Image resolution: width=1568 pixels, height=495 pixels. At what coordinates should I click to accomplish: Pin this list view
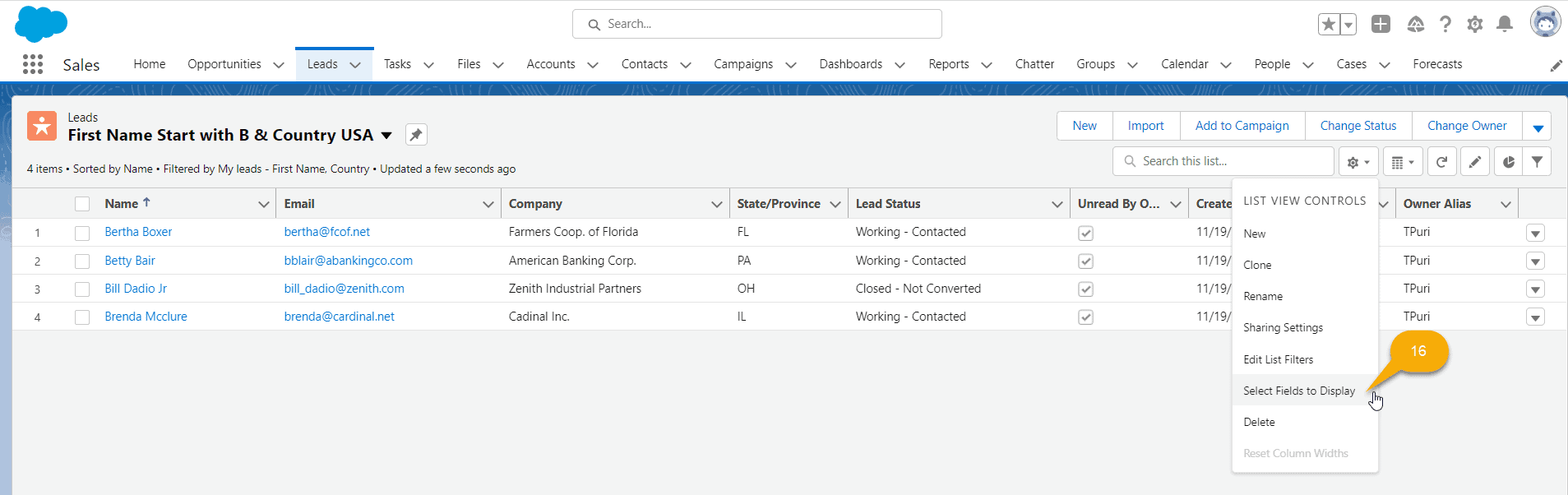[x=417, y=135]
